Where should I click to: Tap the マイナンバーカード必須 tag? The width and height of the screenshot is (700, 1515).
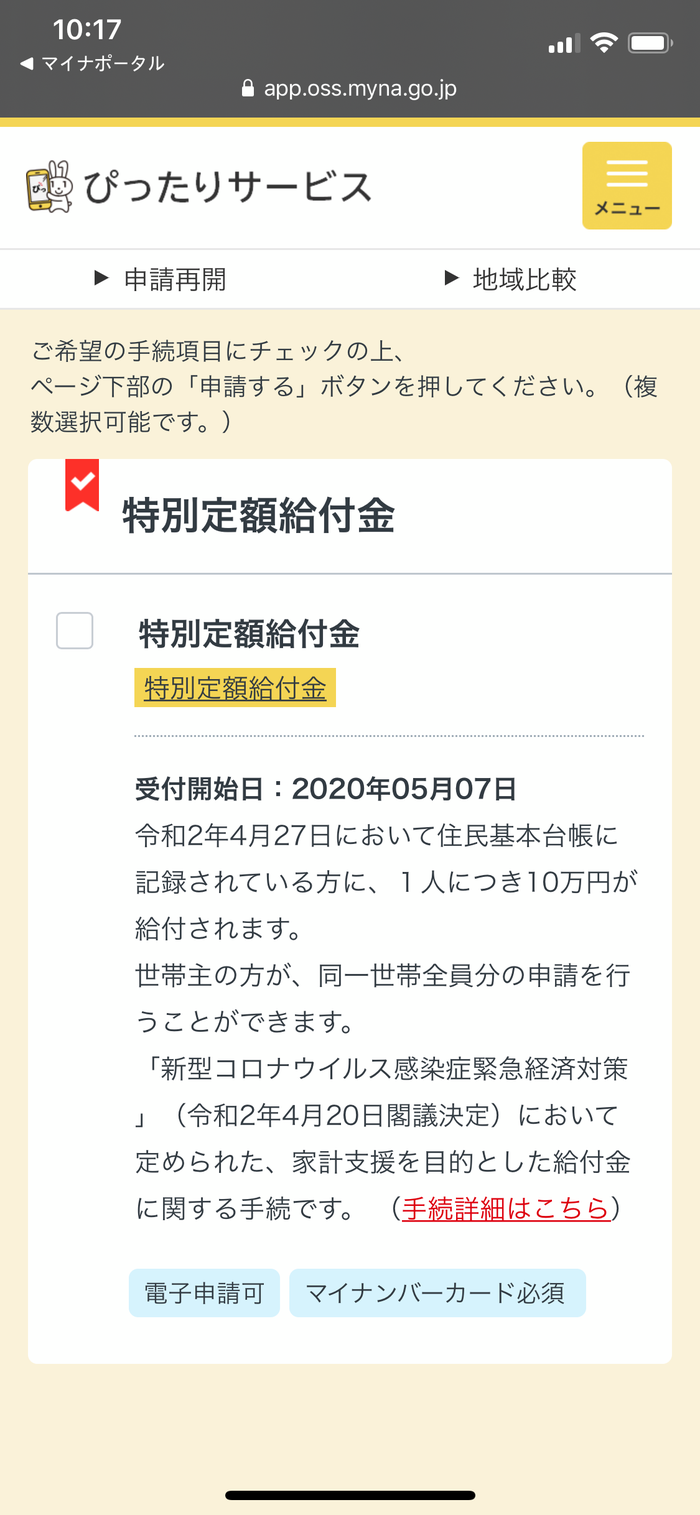tap(436, 1293)
